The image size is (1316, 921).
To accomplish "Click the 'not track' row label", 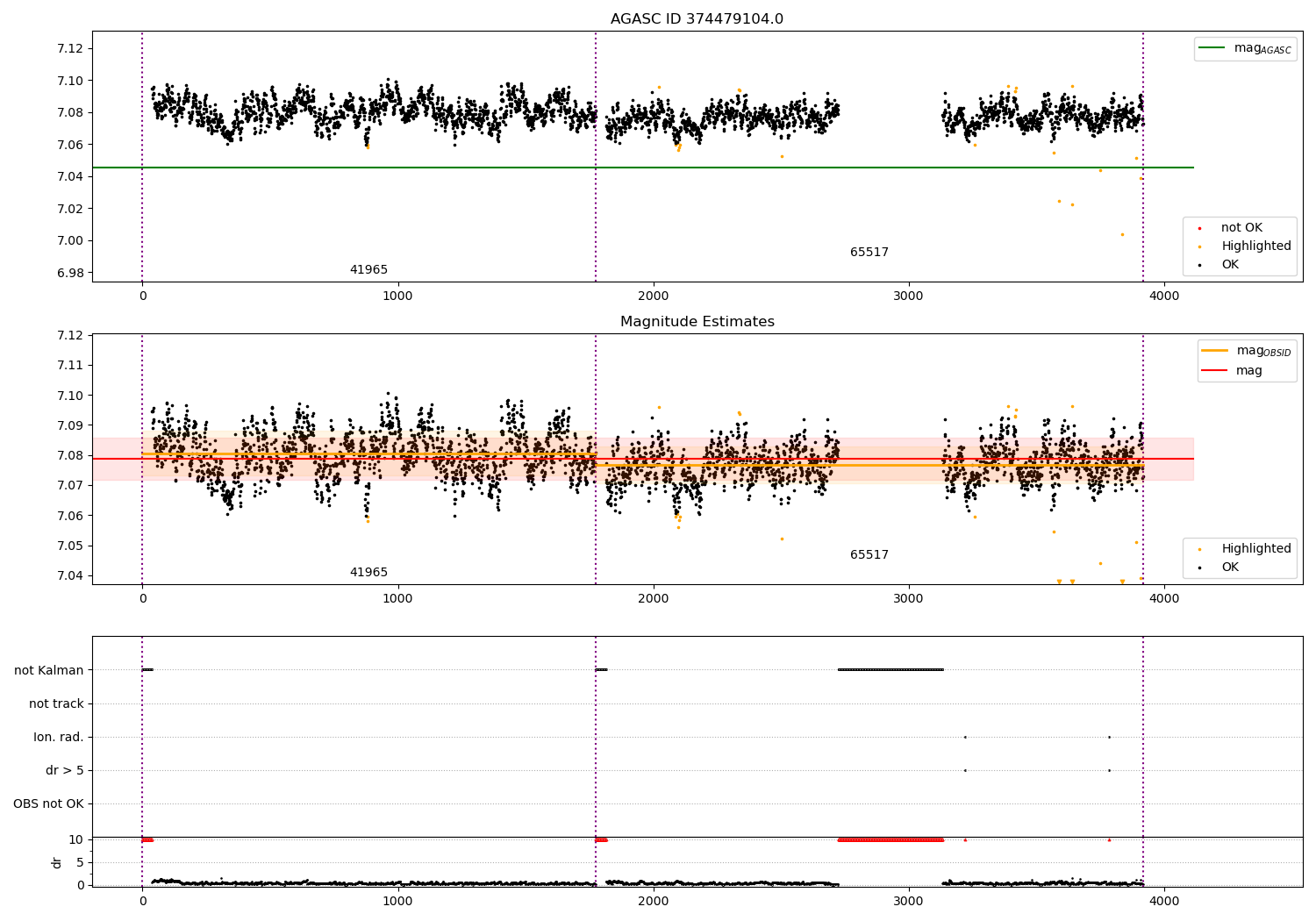I will (56, 703).
